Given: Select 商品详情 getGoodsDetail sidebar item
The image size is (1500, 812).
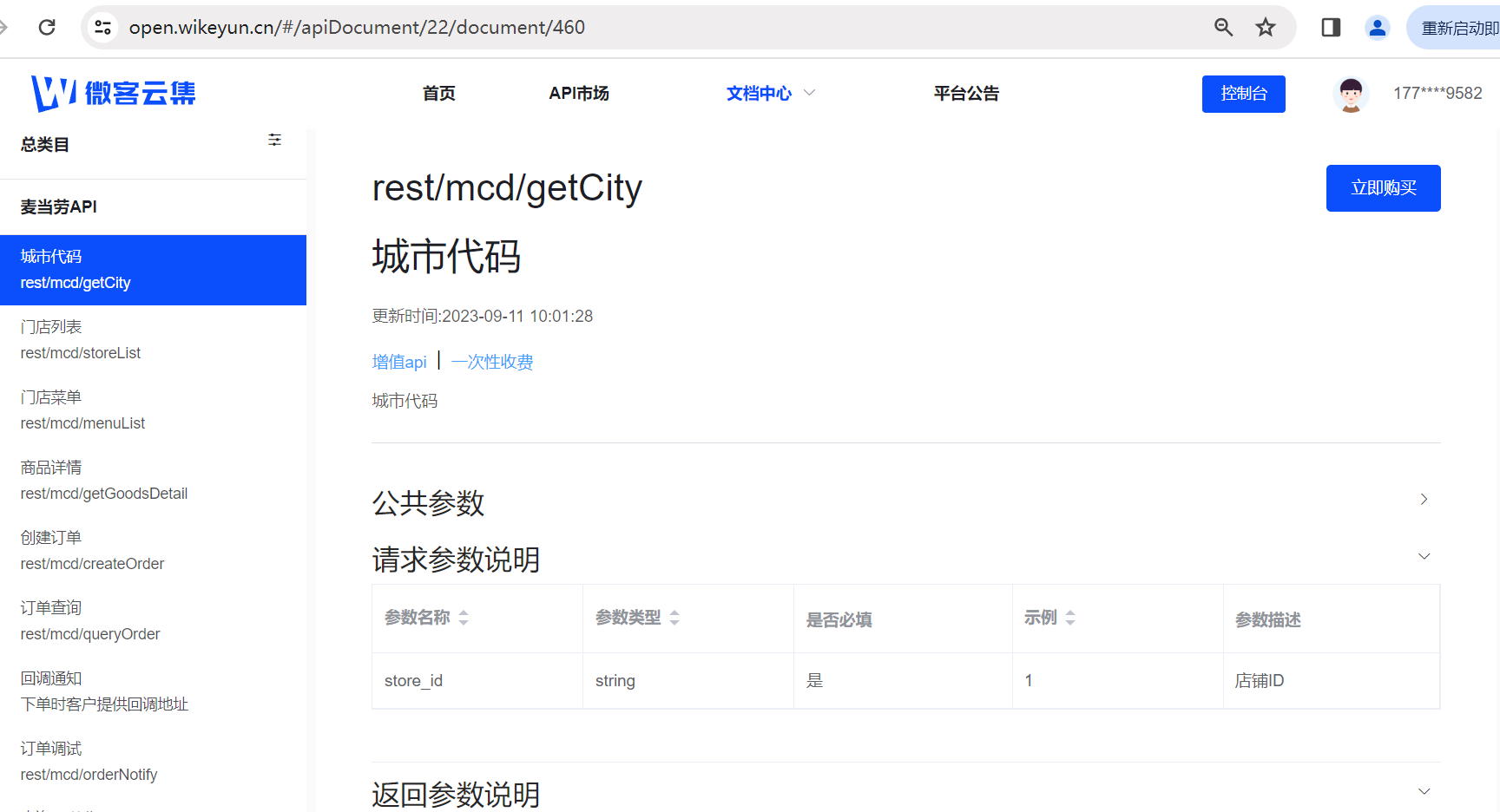Looking at the screenshot, I should (153, 481).
